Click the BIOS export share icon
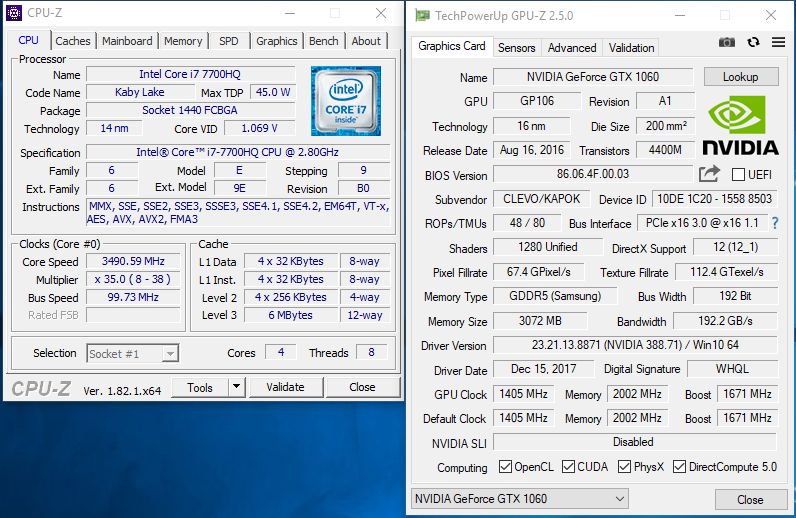The image size is (796, 518). (709, 174)
